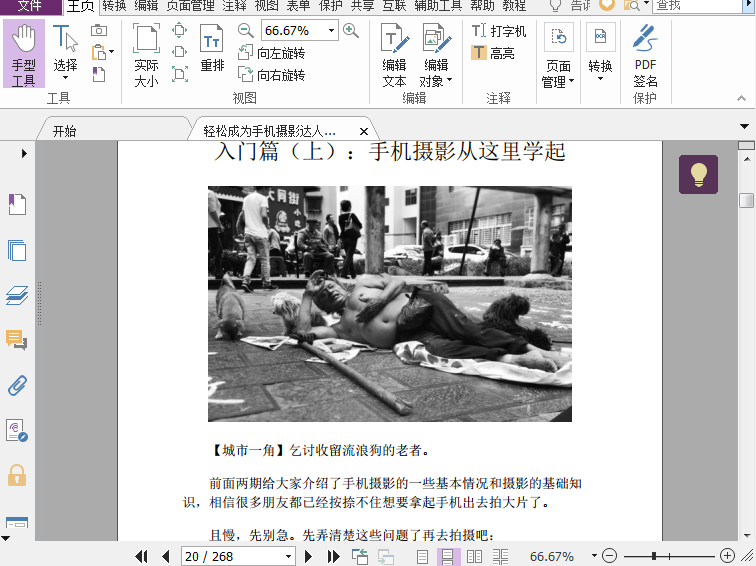Expand the clipboard dropdown arrow
Image resolution: width=756 pixels, height=566 pixels.
[111, 52]
